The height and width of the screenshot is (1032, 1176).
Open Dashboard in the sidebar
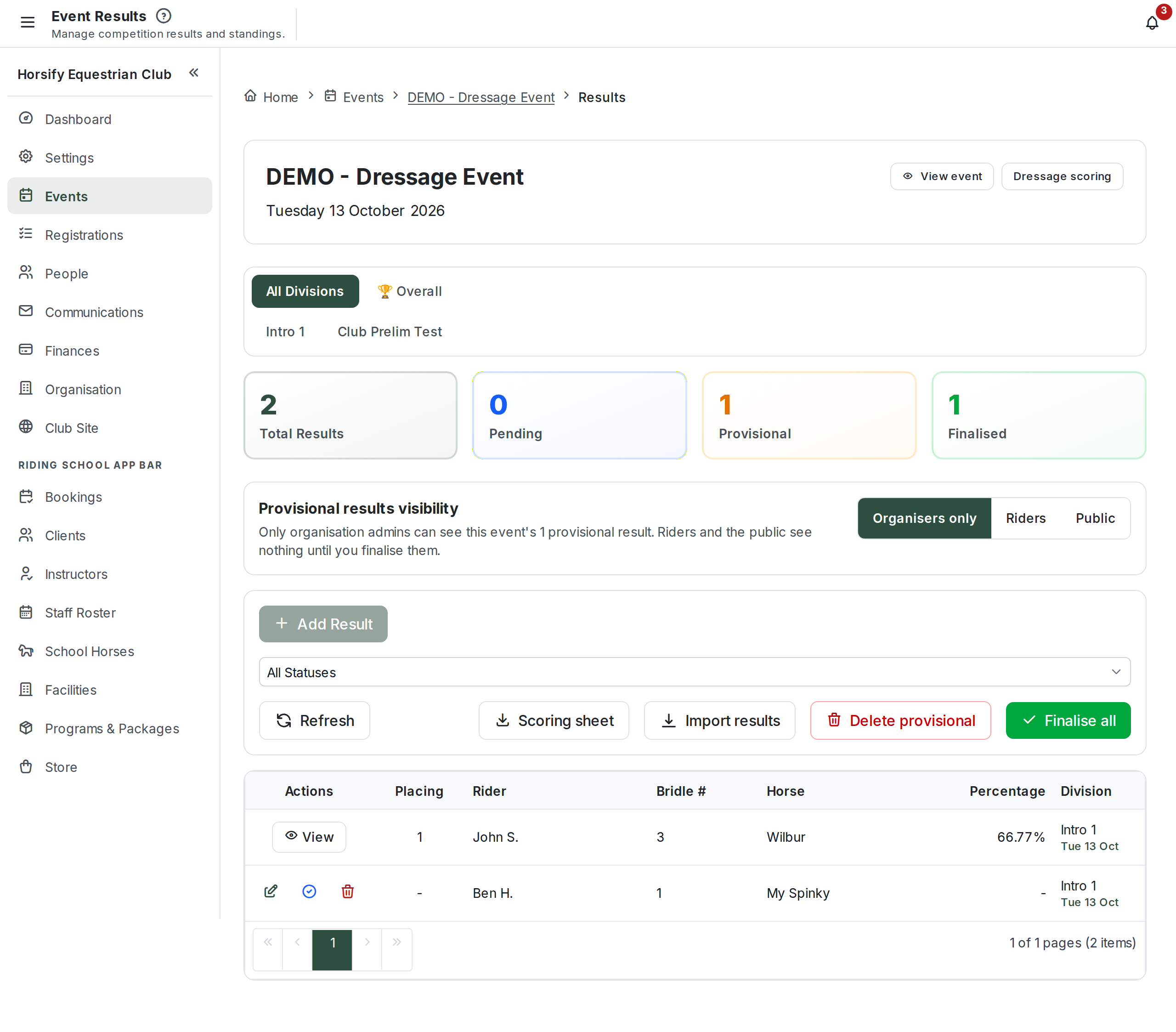click(x=109, y=119)
